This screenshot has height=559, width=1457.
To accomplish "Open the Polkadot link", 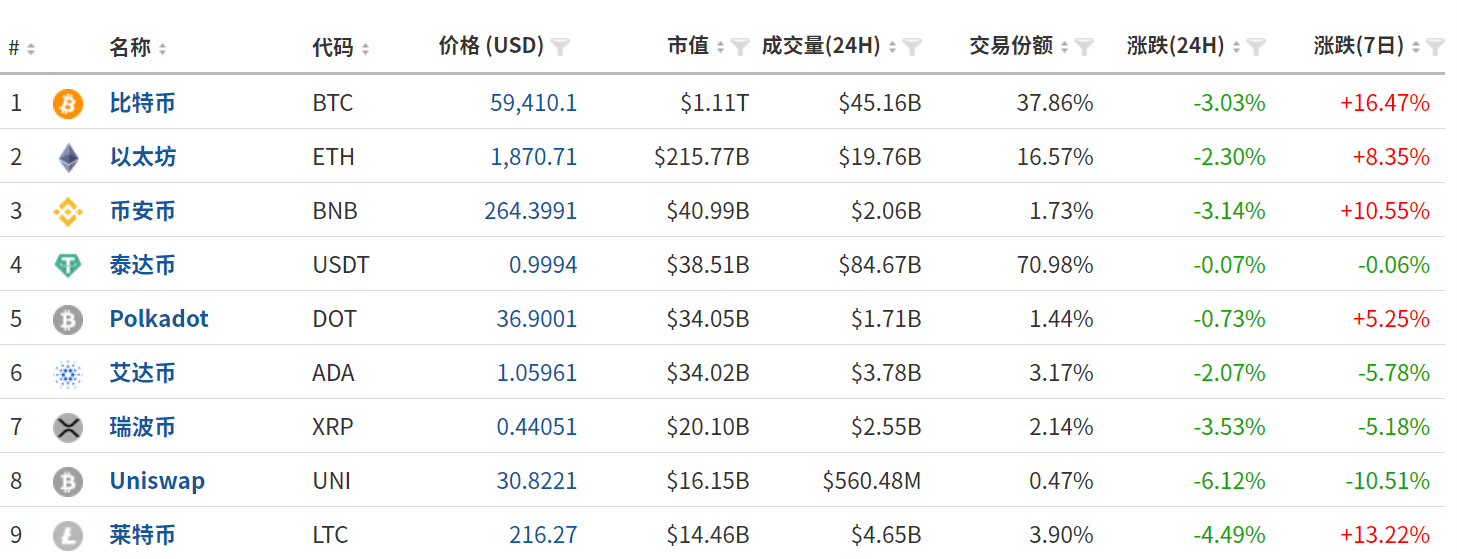I will (x=159, y=319).
